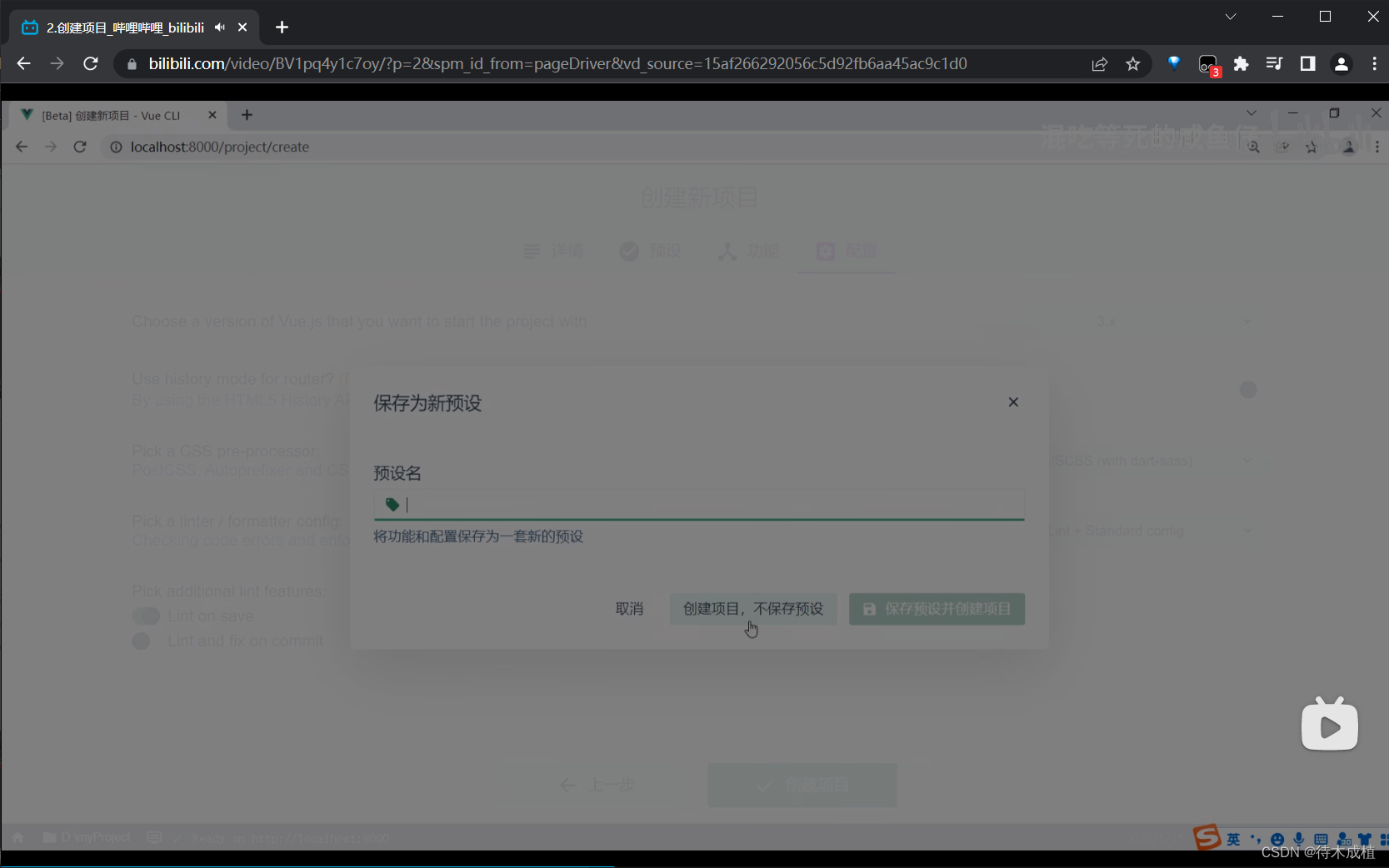Toggle the Chrome side panel
The height and width of the screenshot is (868, 1389).
1307,63
